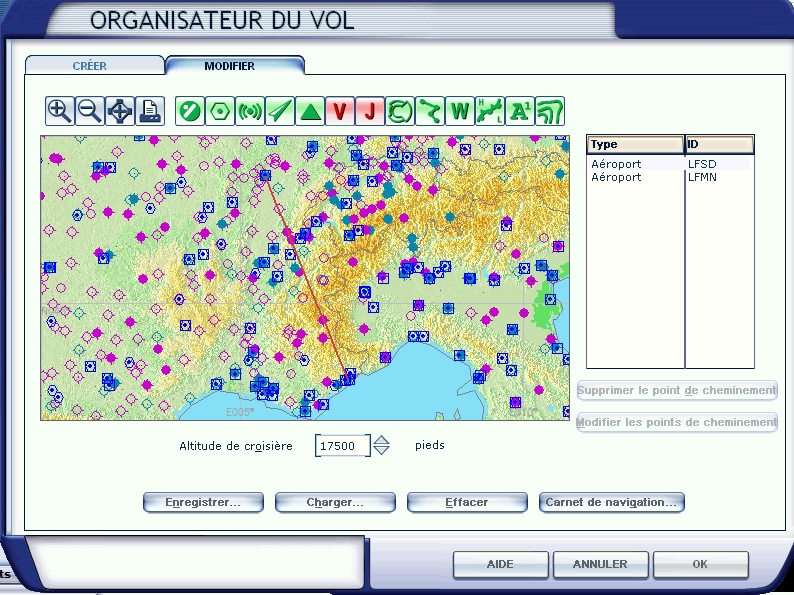Screen dimensions: 794x595
Task: Toggle weather systems H/L icon
Action: coord(490,111)
